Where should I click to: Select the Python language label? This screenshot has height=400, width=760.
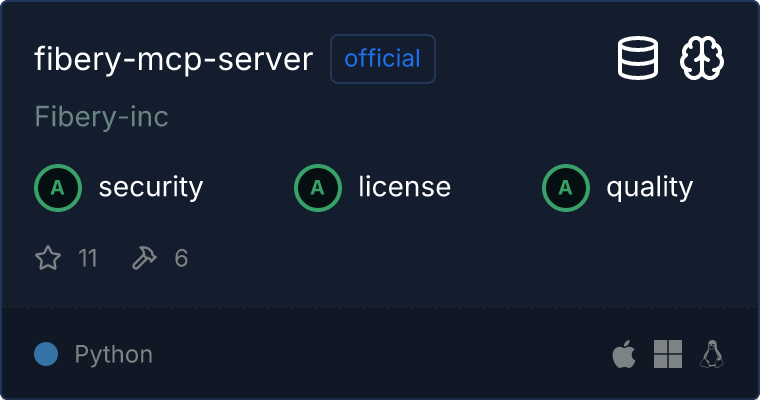[113, 354]
